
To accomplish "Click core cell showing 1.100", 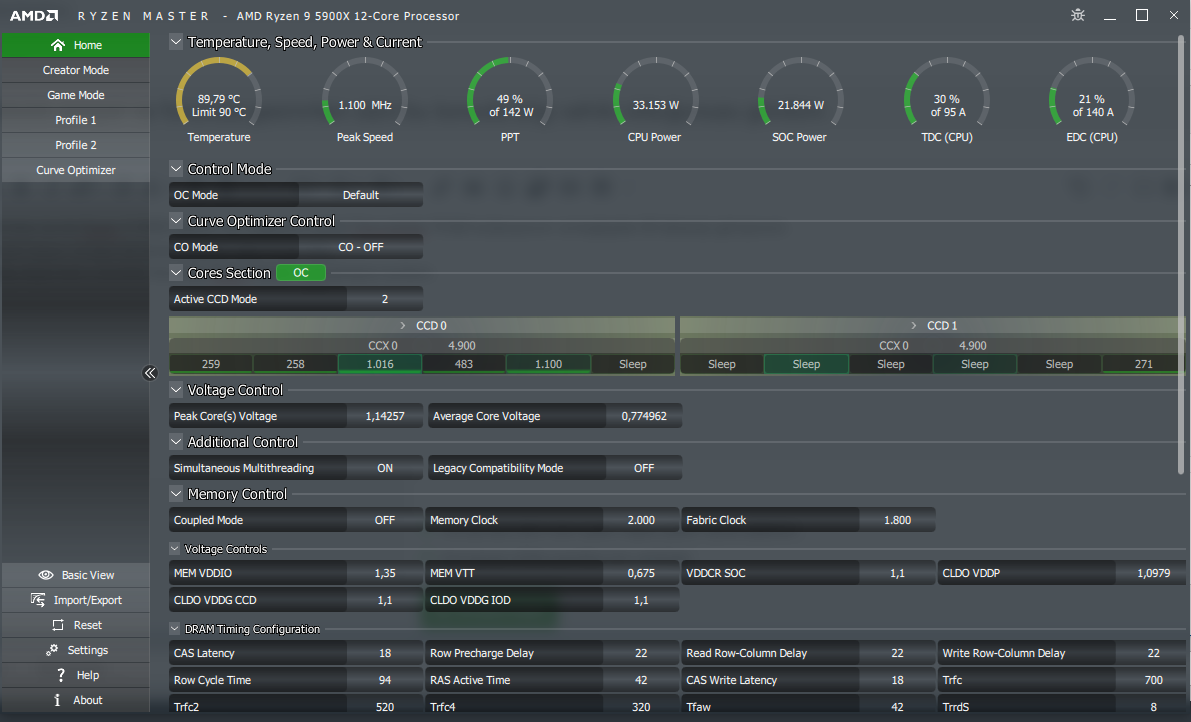I will 548,364.
